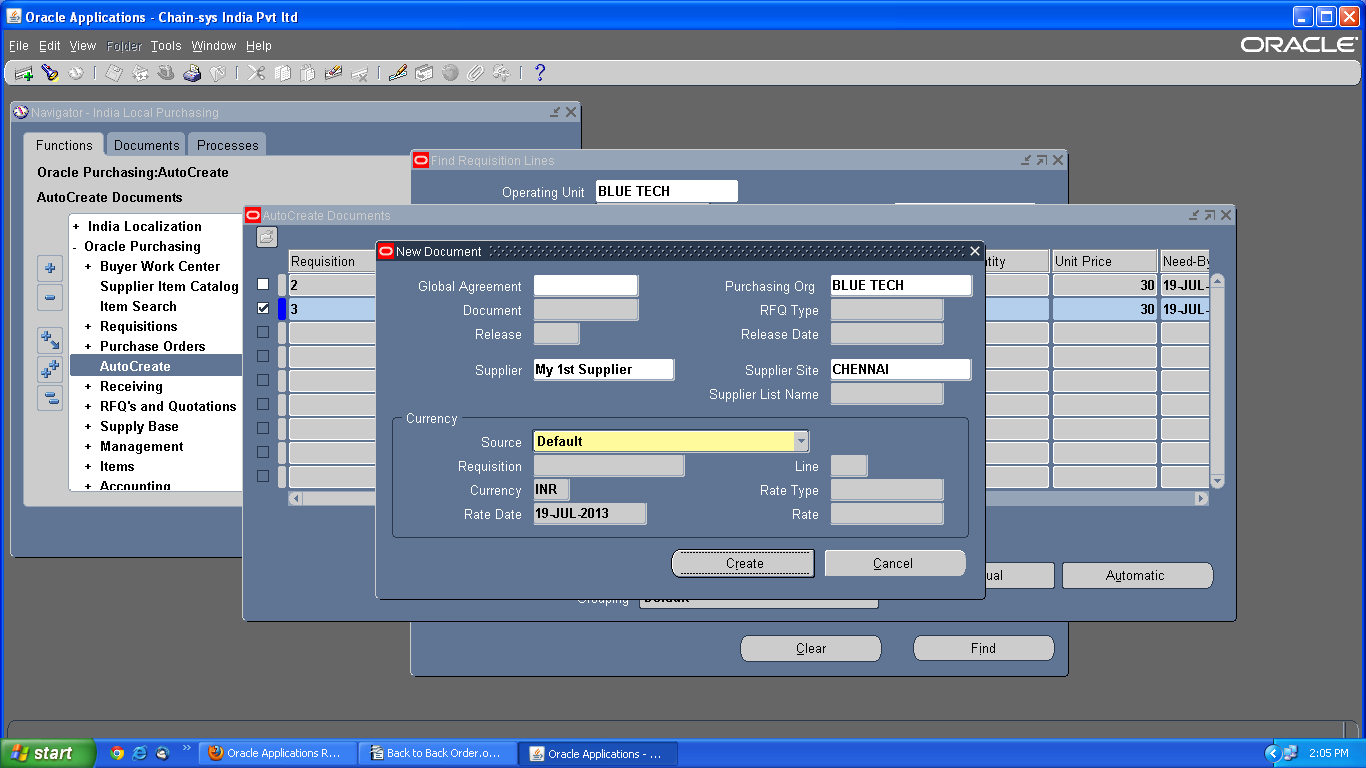Image resolution: width=1366 pixels, height=768 pixels.
Task: Expand the RFQ's and Quotations node
Action: [x=88, y=407]
